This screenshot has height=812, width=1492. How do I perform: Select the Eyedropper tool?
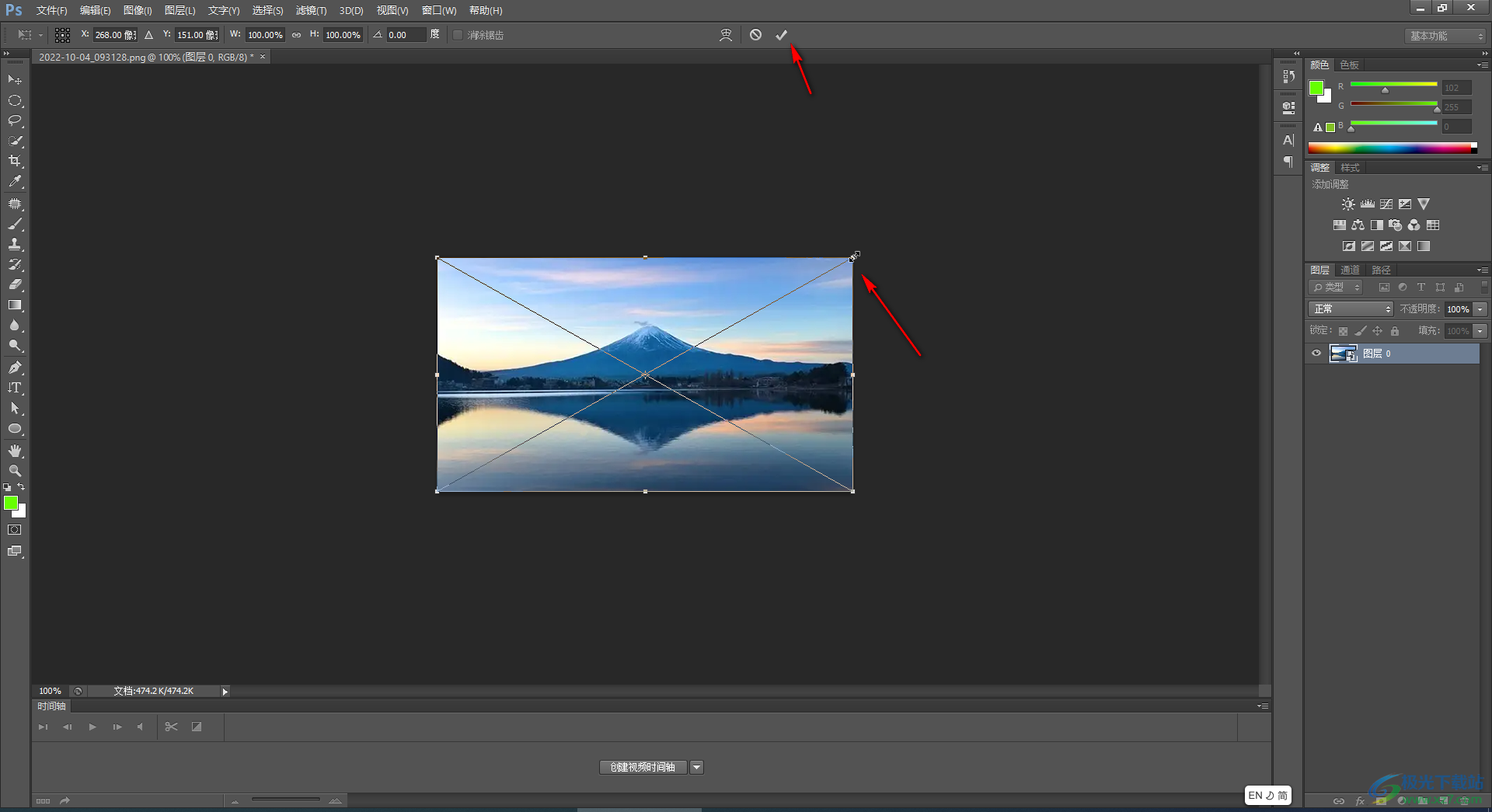tap(15, 181)
